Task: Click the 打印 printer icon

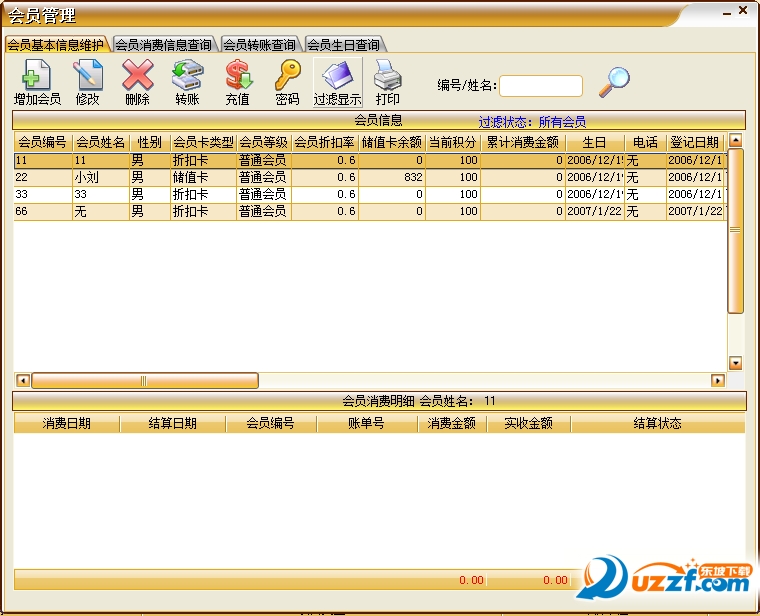Action: [x=387, y=82]
